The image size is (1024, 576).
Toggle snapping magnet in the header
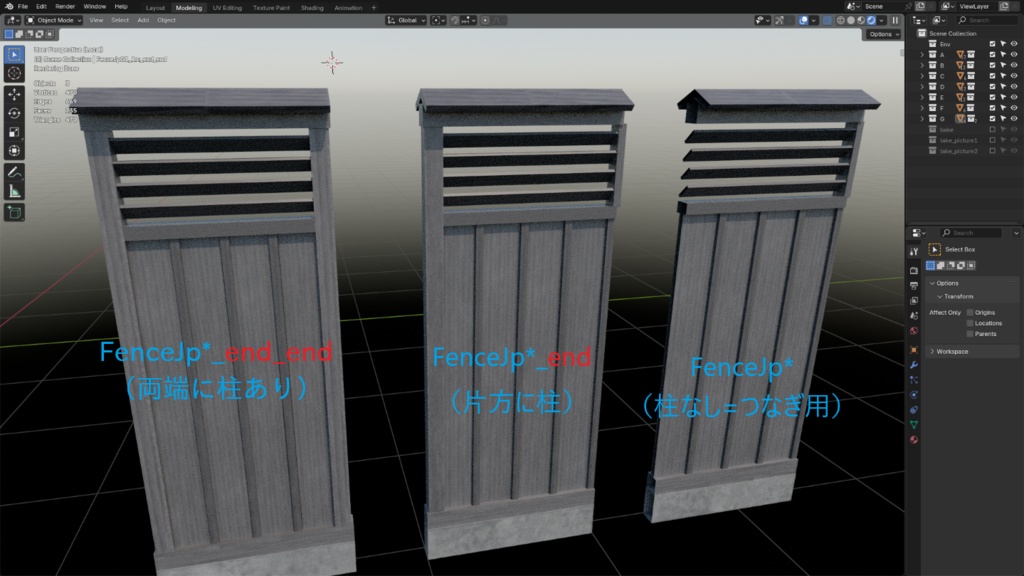(455, 20)
